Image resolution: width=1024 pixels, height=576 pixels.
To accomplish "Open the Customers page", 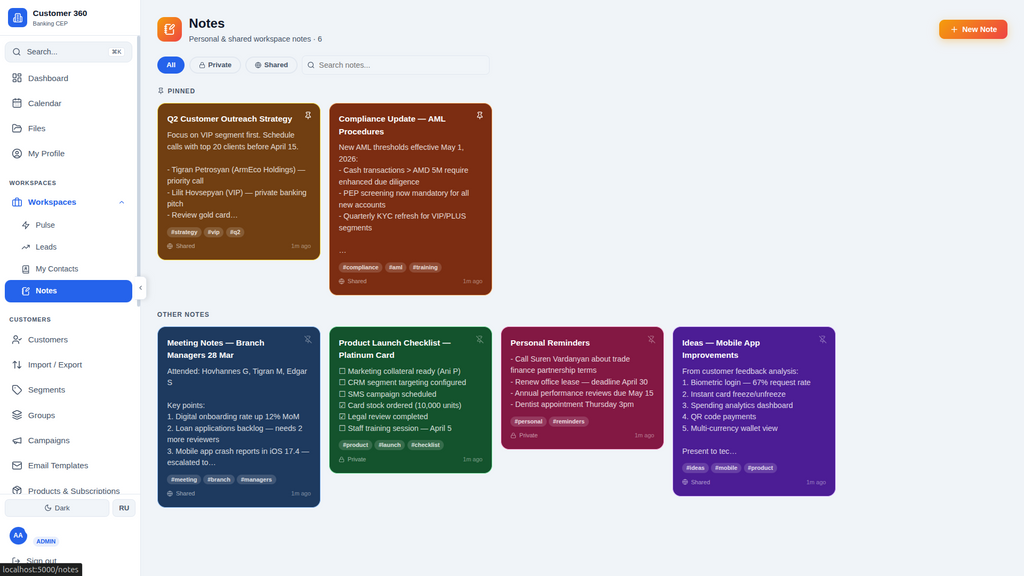I will pos(69,340).
